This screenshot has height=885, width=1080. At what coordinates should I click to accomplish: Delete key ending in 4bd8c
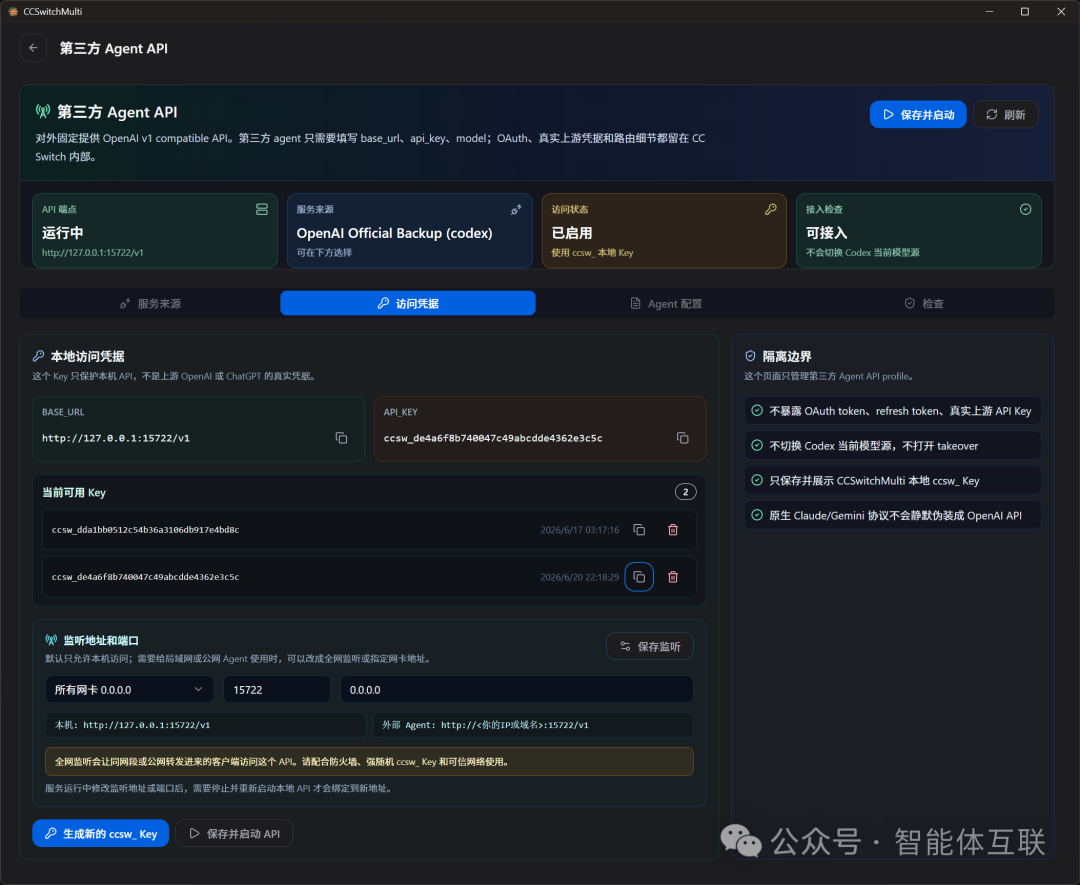coord(673,530)
